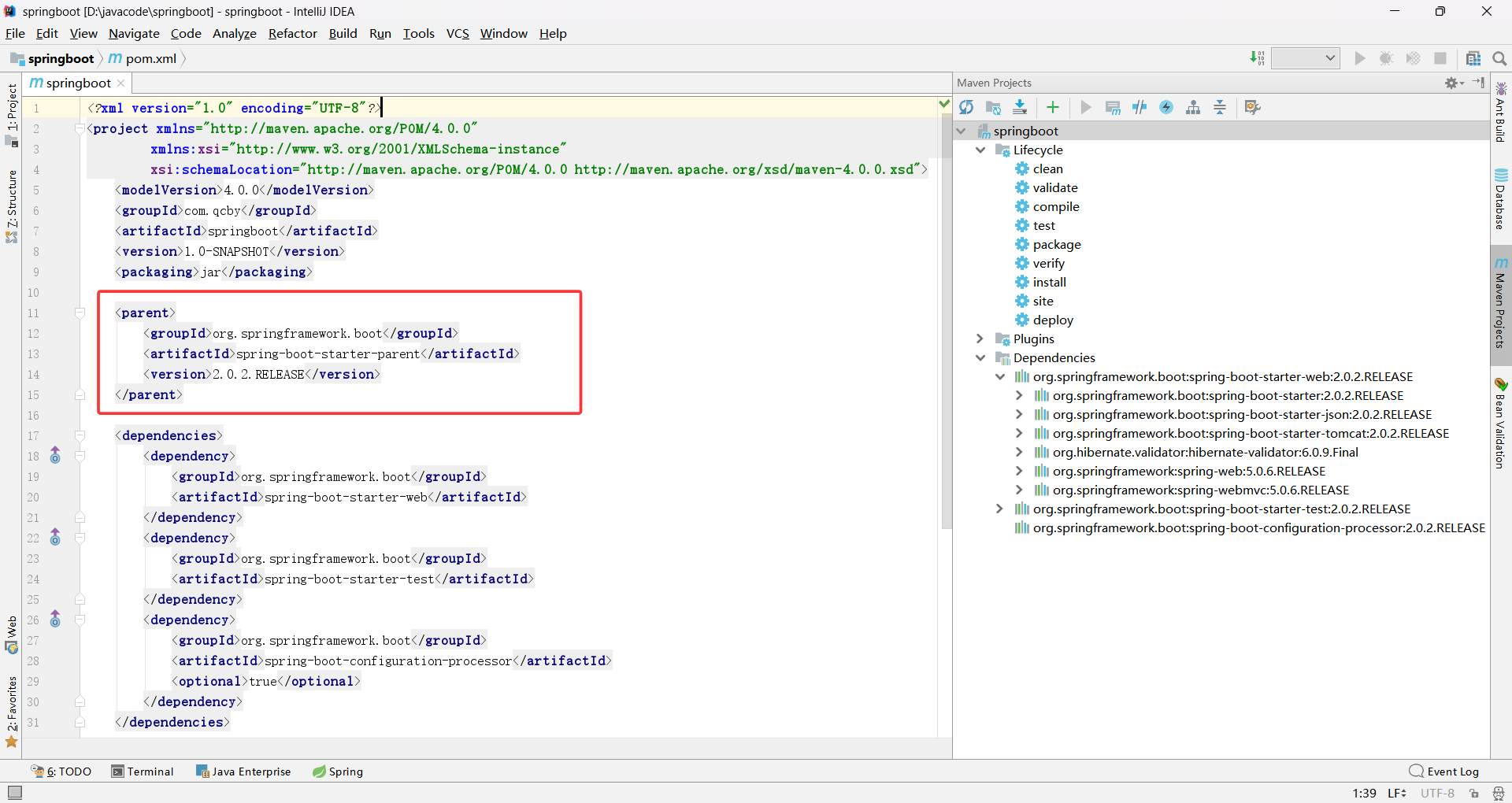Open the Project tool window tab
The image size is (1512, 803).
point(12,115)
